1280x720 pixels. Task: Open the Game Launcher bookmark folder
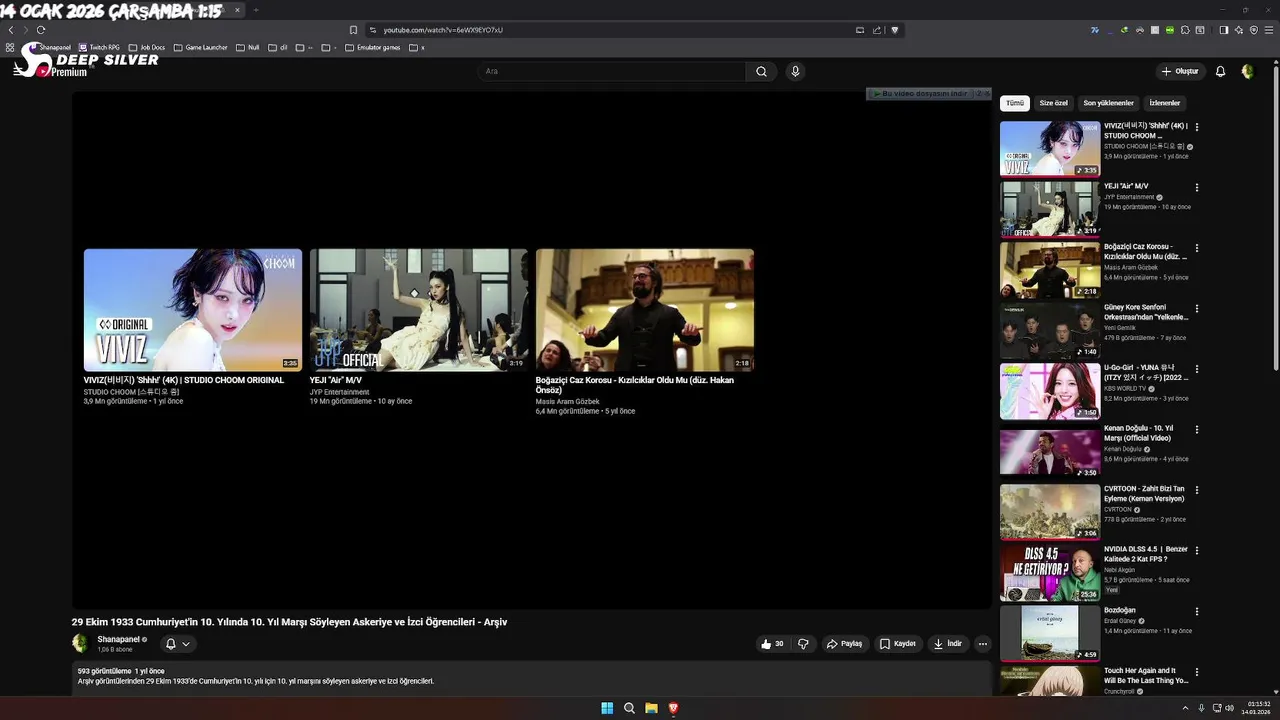200,47
